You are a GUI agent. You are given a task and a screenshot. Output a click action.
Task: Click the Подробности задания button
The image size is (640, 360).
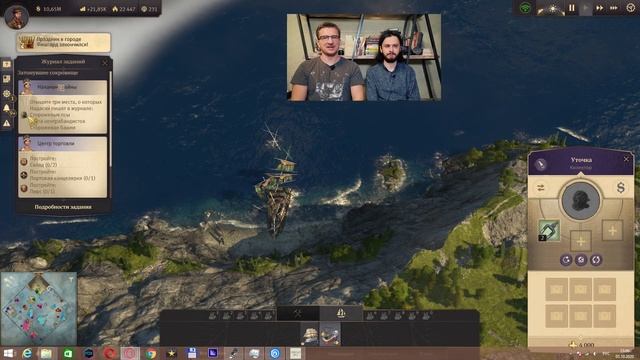point(63,207)
